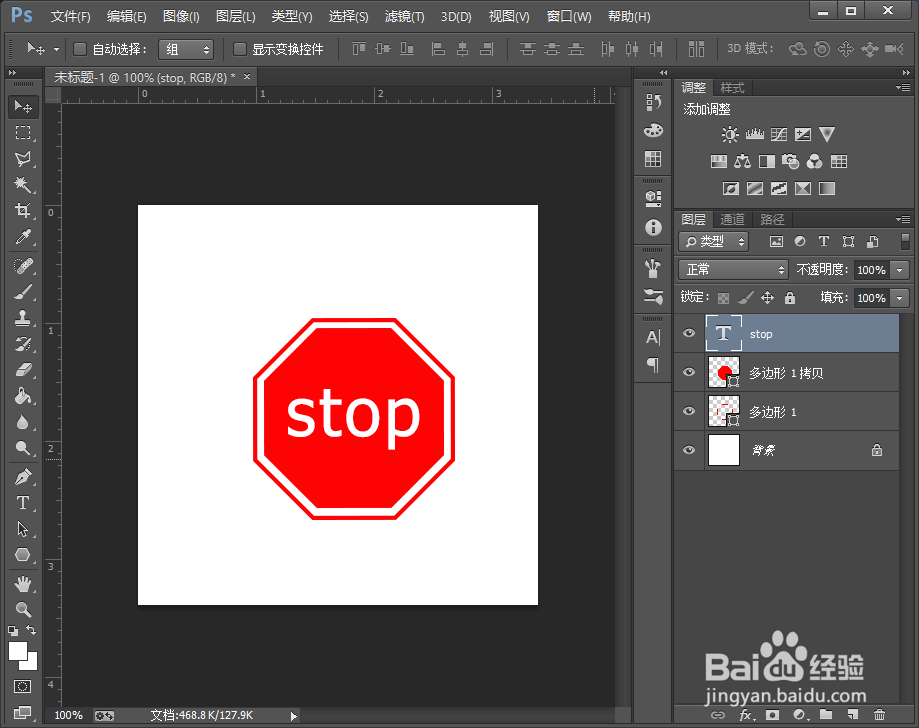Open the opacity (不透明度) slider arrow
The image size is (919, 728).
tap(900, 270)
